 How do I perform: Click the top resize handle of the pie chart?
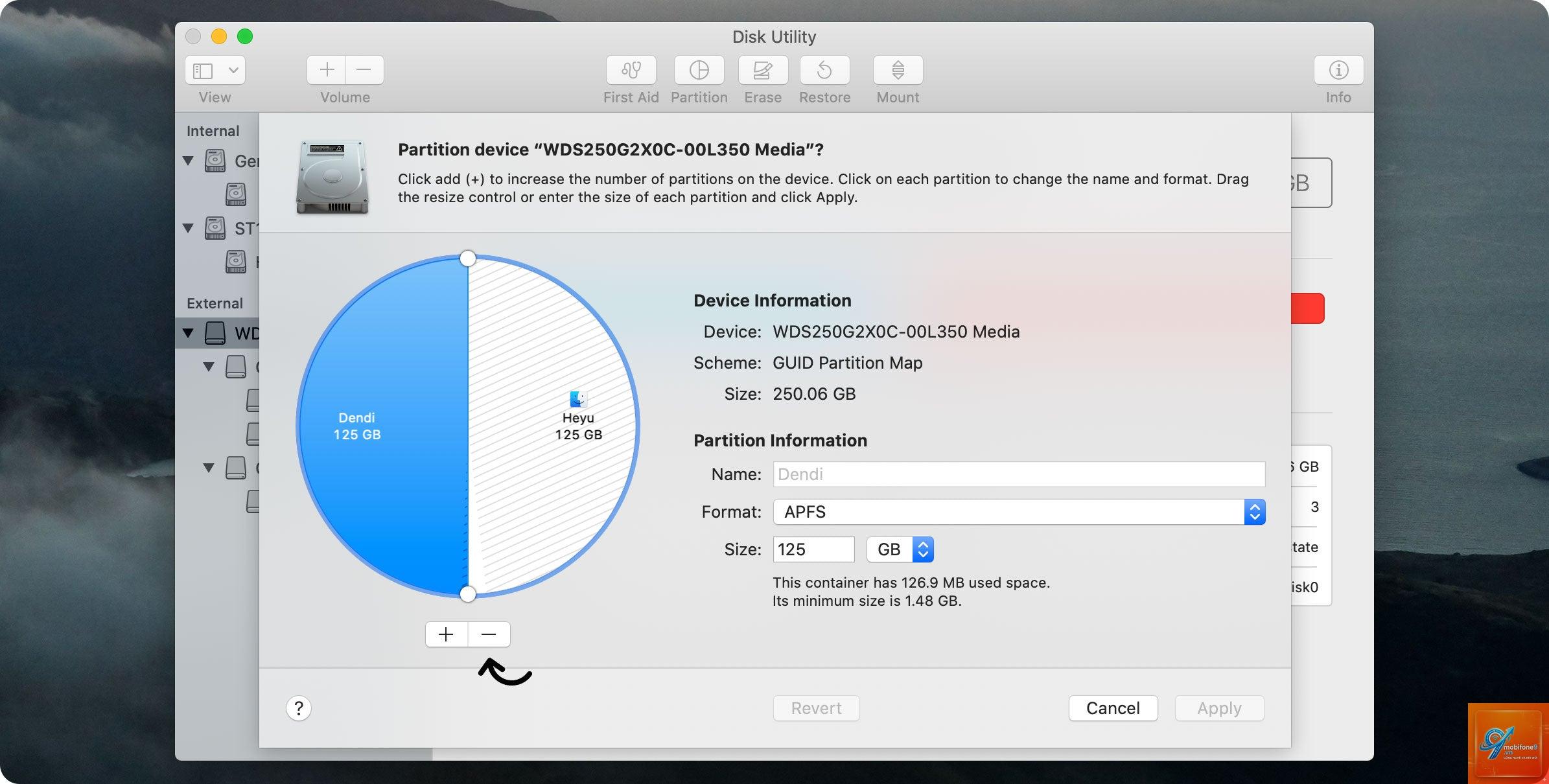click(468, 259)
